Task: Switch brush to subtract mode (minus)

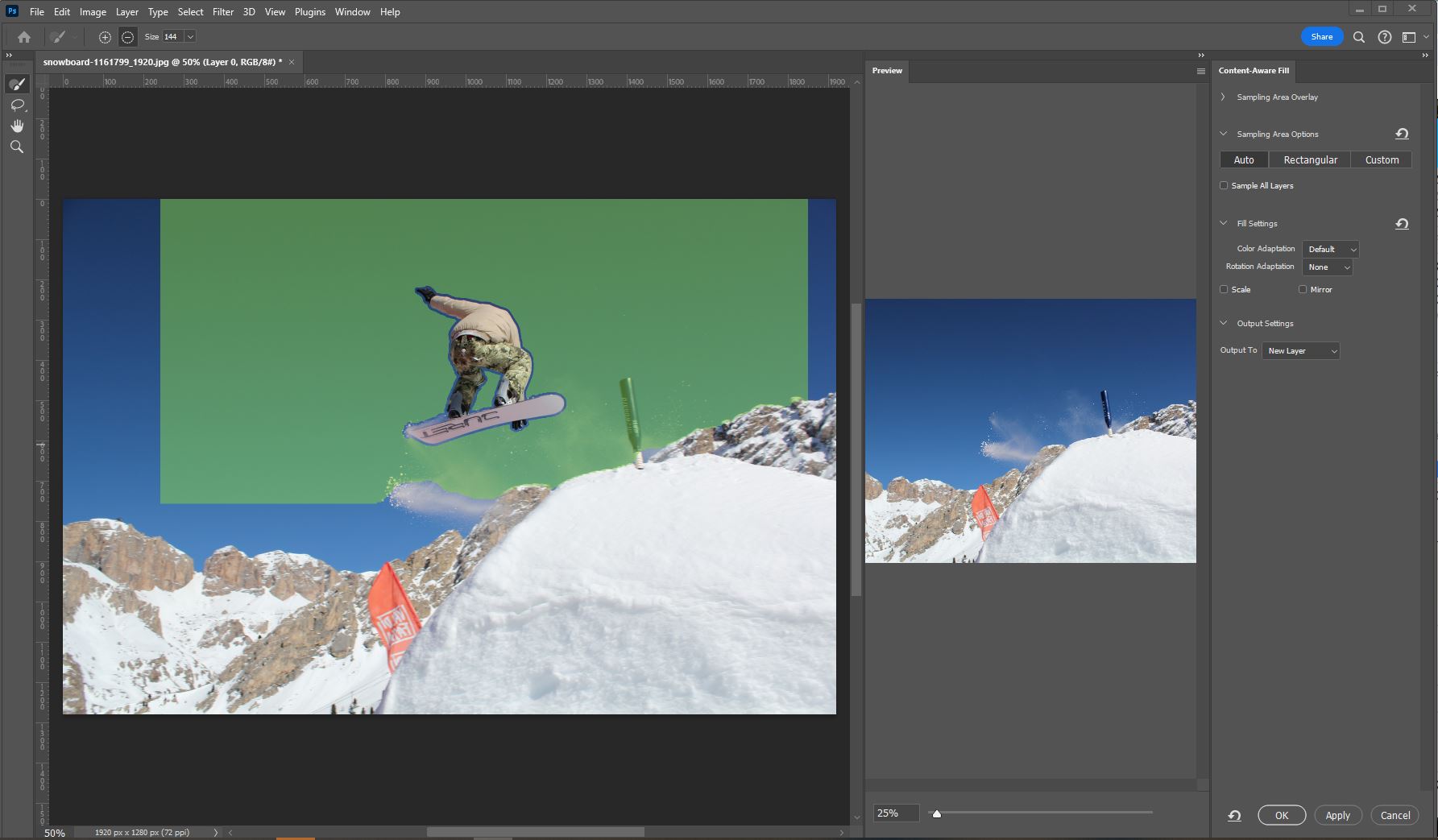Action: coord(127,37)
